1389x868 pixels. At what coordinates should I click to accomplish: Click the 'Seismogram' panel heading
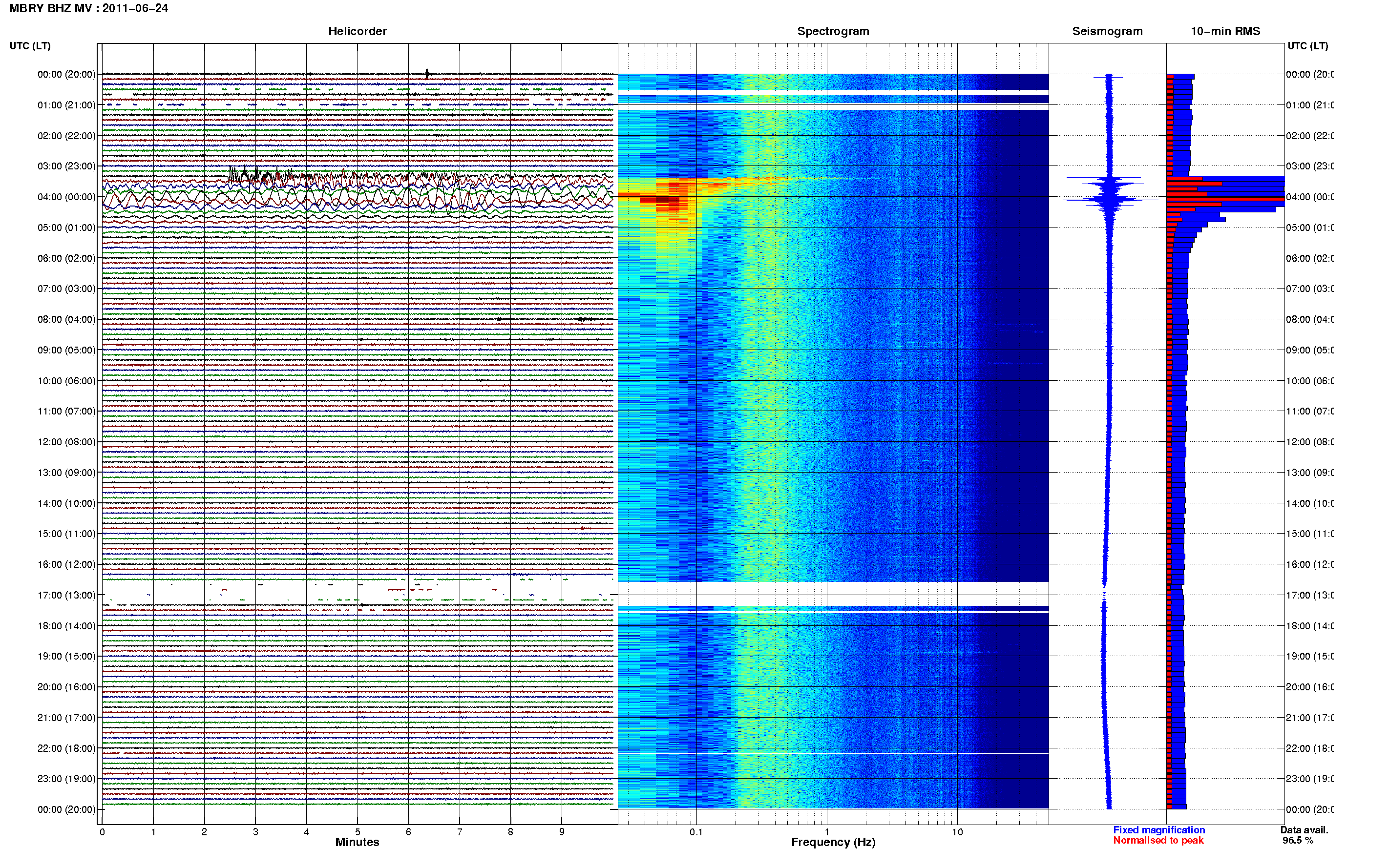point(1107,31)
